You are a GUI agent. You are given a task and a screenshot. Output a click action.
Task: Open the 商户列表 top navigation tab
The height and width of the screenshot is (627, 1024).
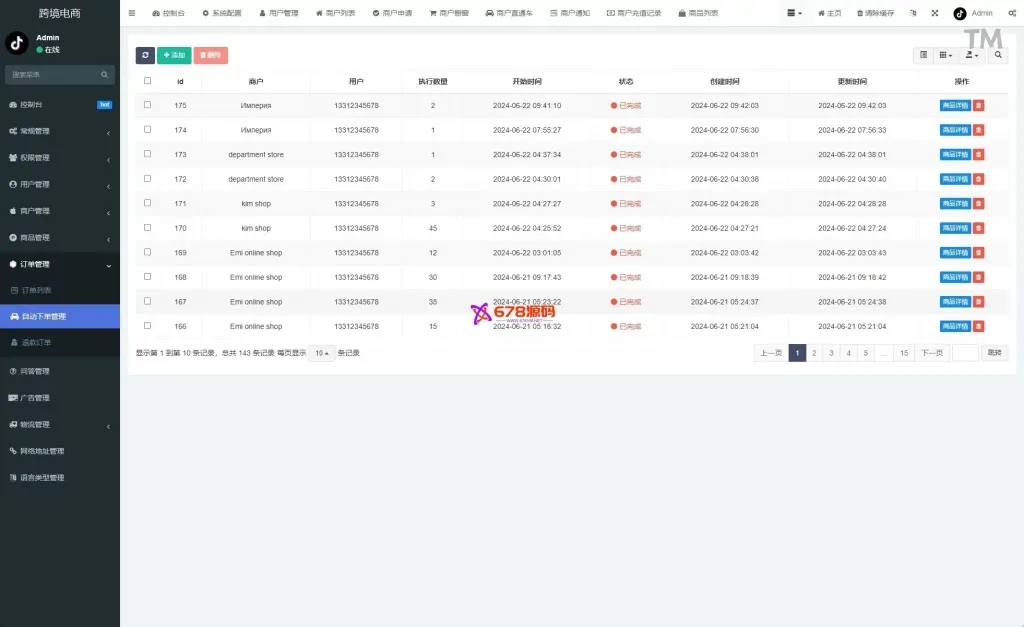click(334, 13)
